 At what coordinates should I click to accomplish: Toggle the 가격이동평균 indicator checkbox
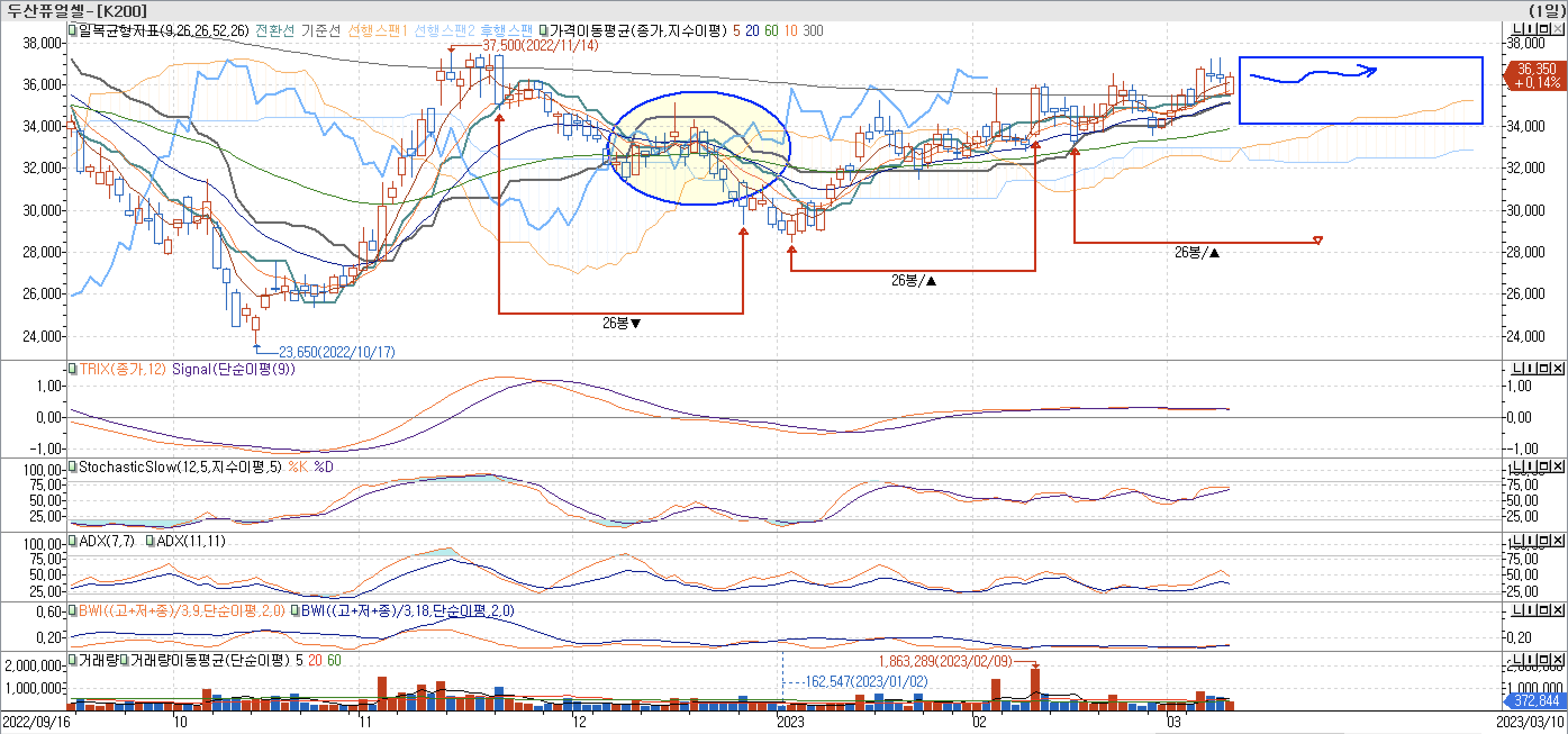tap(543, 30)
